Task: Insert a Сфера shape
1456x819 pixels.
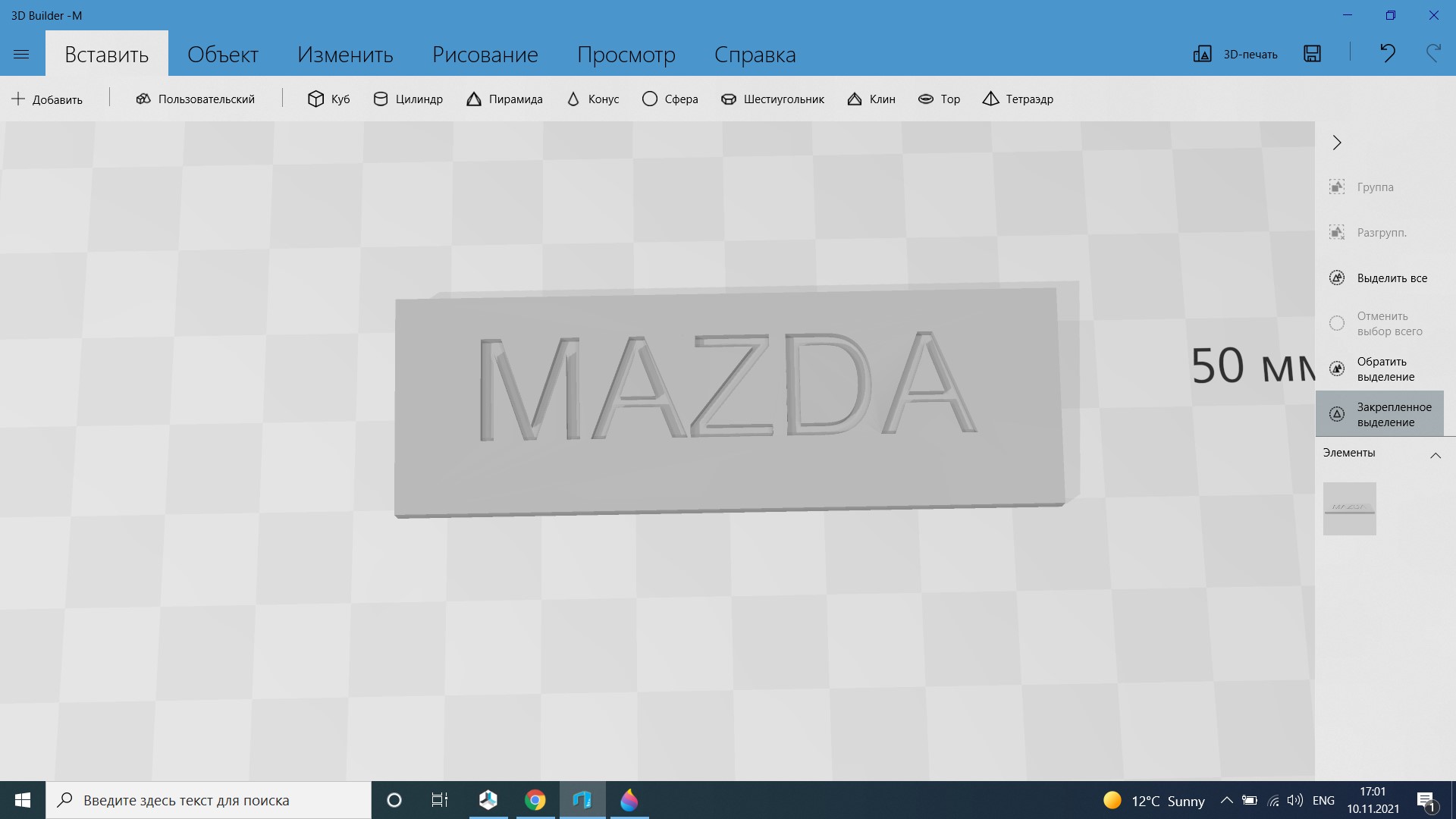Action: [670, 99]
